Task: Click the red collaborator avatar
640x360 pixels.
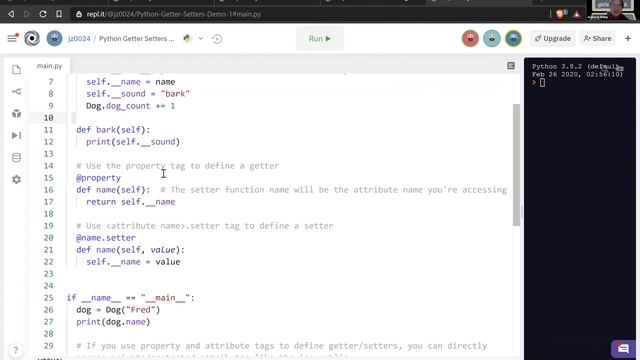Action: 470,38
